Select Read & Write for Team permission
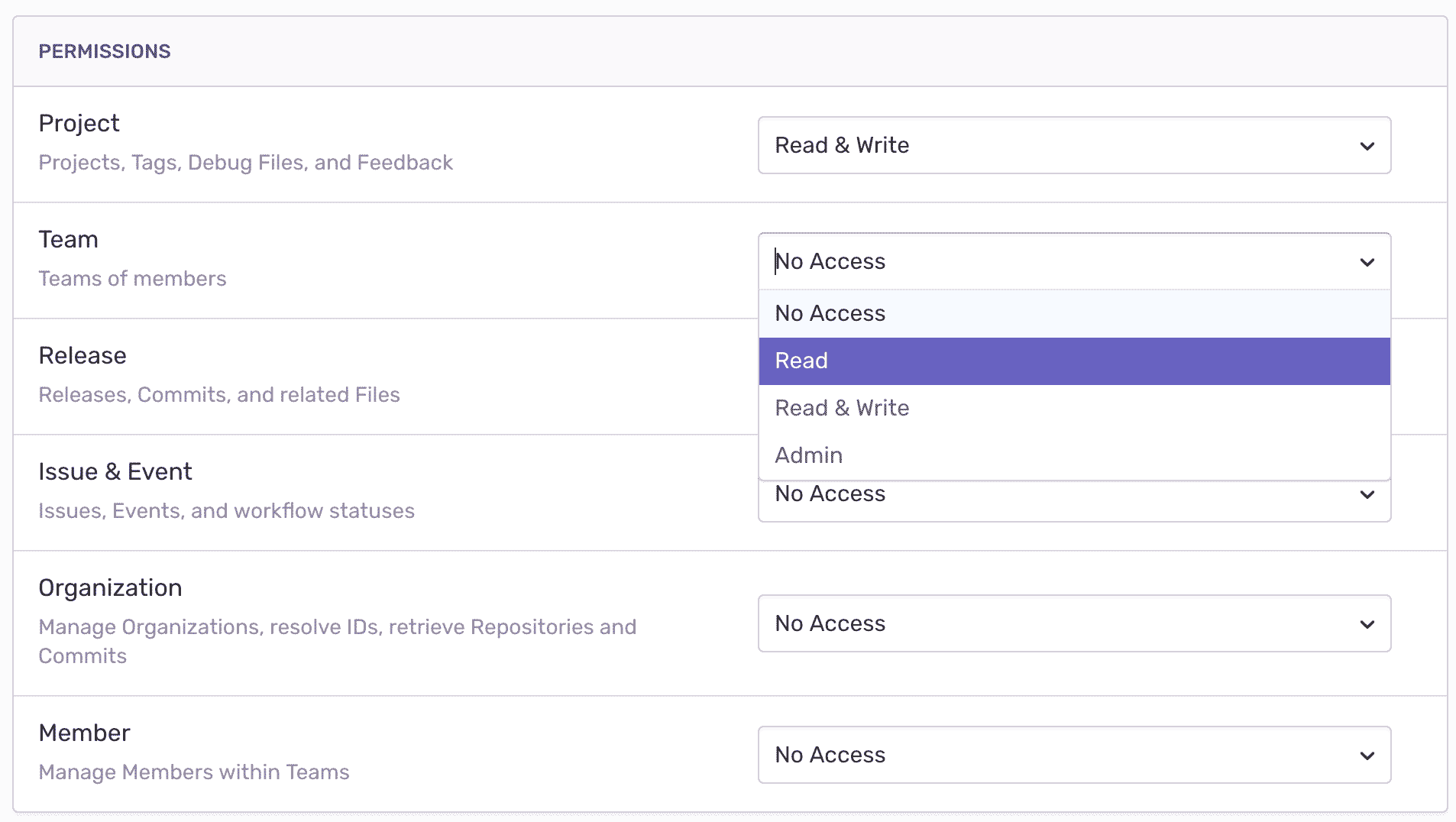Image resolution: width=1456 pixels, height=822 pixels. 1073,408
